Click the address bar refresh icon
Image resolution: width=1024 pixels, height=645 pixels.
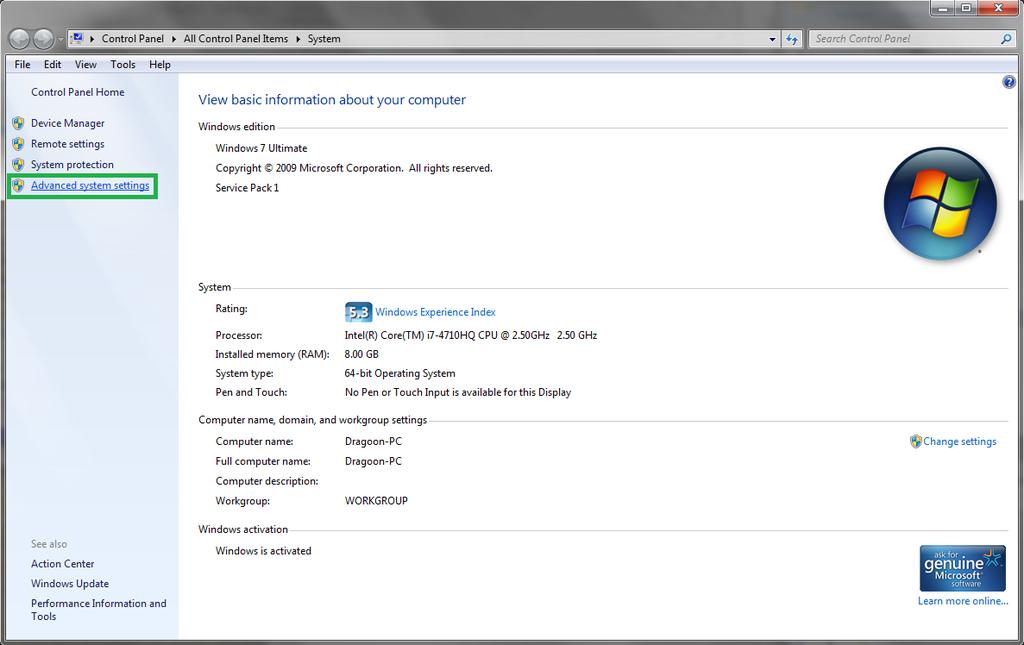tap(792, 39)
